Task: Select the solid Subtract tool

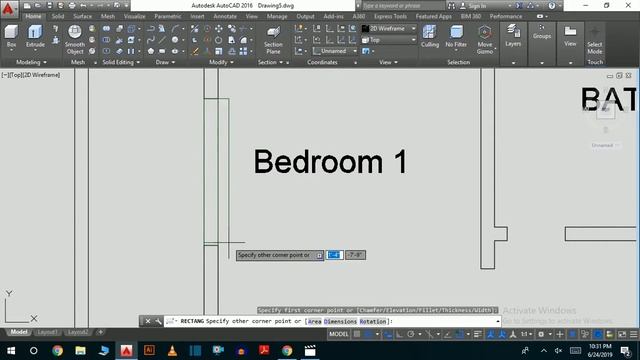Action: pyautogui.click(x=106, y=40)
